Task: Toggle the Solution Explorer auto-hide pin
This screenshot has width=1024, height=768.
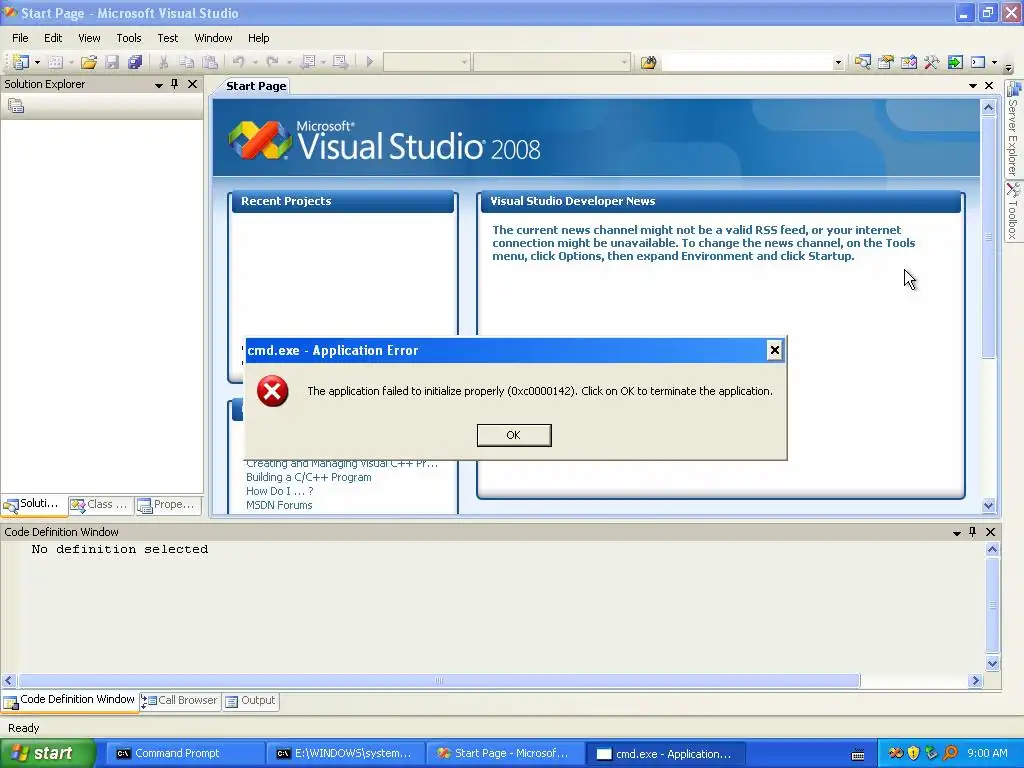Action: tap(174, 84)
